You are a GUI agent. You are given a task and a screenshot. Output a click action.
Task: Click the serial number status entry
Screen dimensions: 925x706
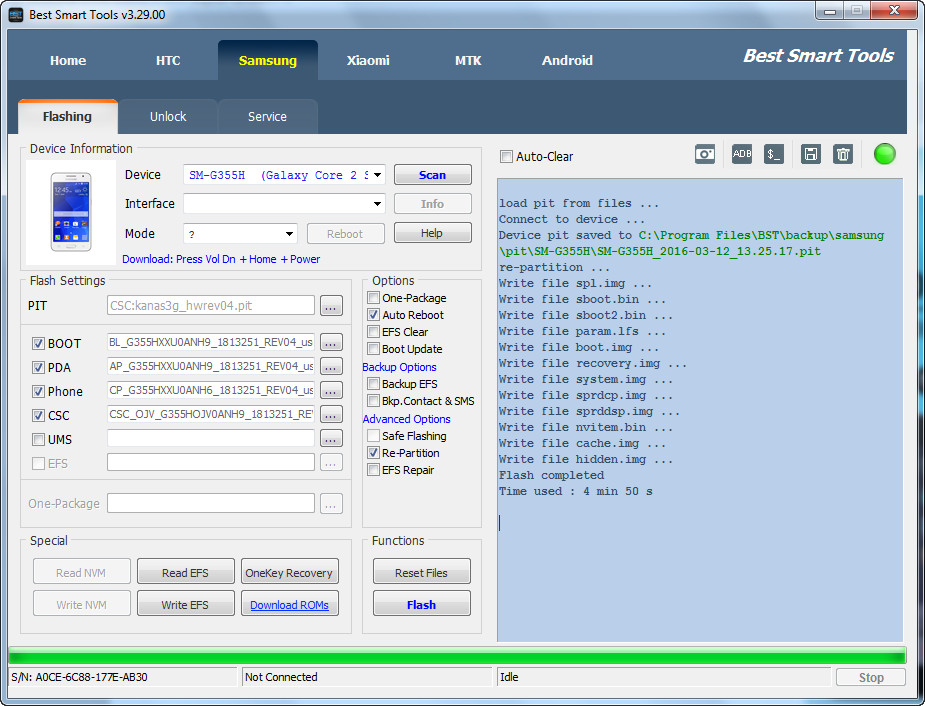pyautogui.click(x=79, y=677)
